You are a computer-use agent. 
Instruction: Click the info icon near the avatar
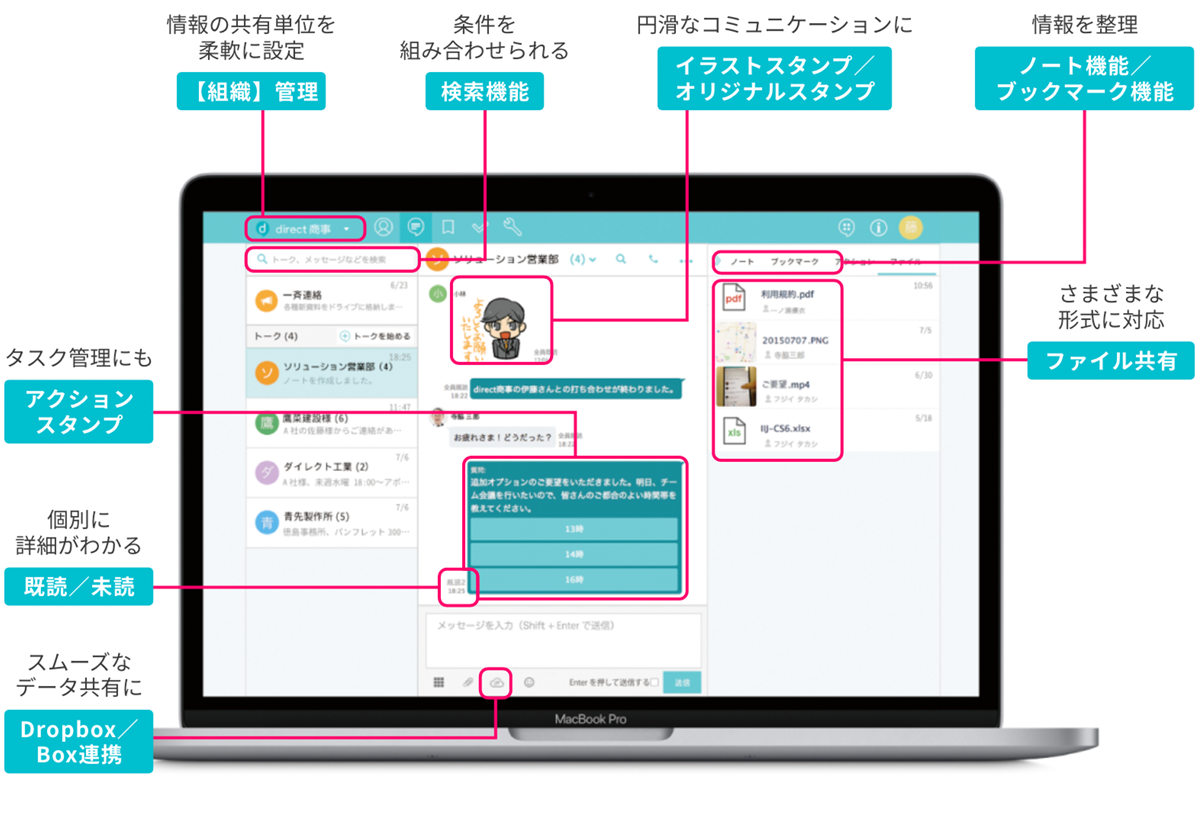(878, 227)
